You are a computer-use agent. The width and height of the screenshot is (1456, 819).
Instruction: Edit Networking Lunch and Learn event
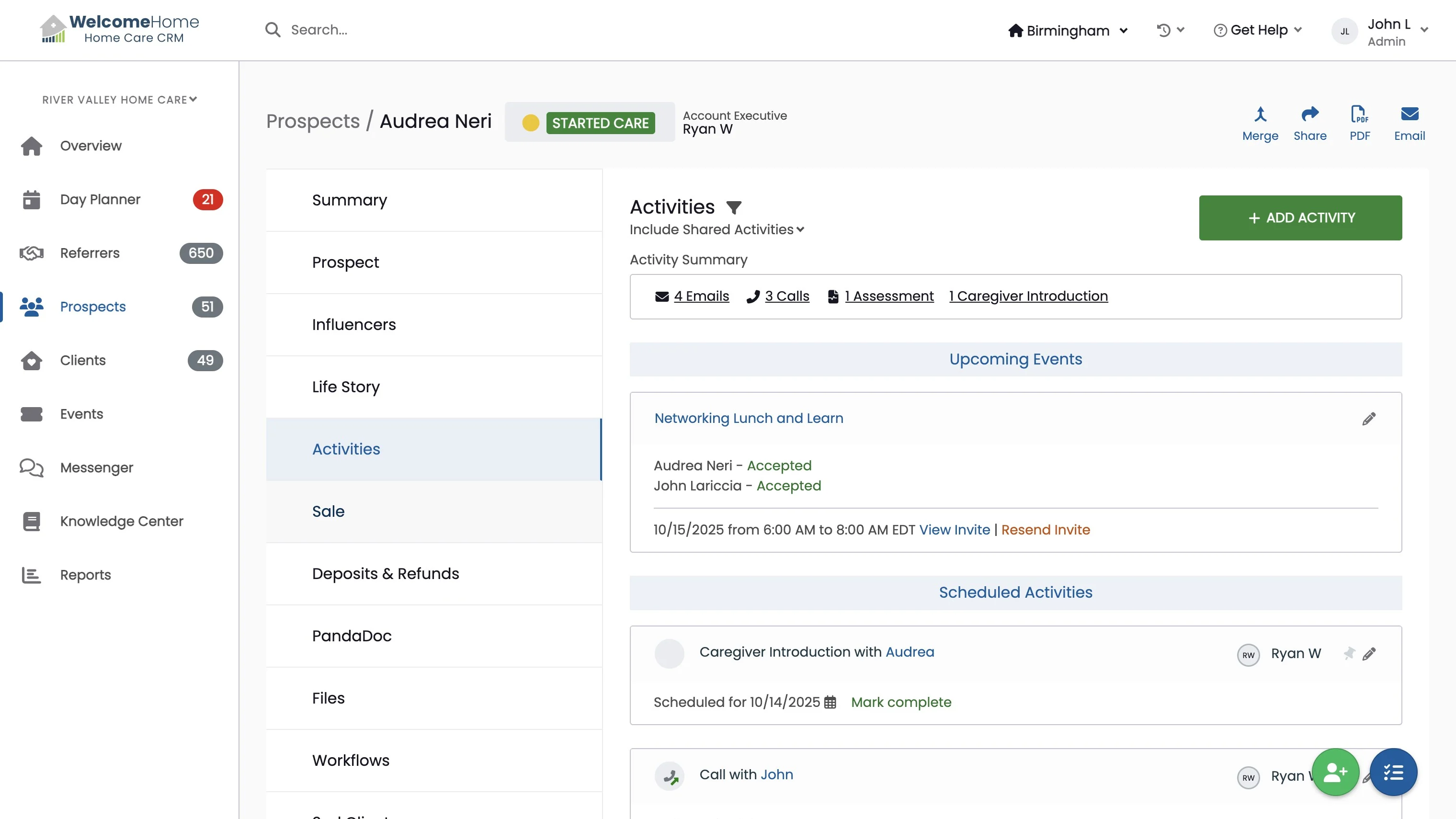pyautogui.click(x=1368, y=419)
